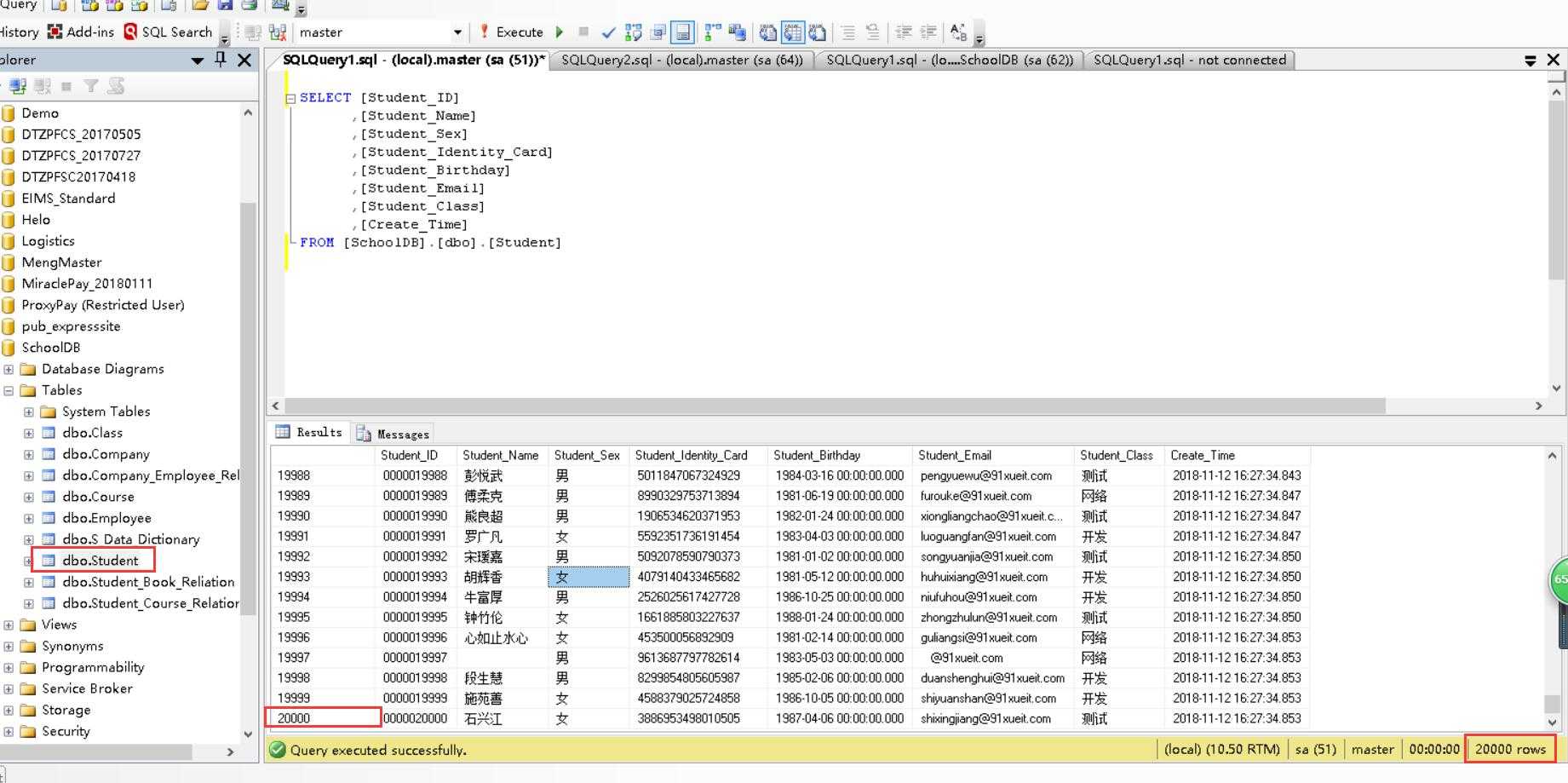
Task: Specify values for template parameters icon
Action: tap(958, 32)
